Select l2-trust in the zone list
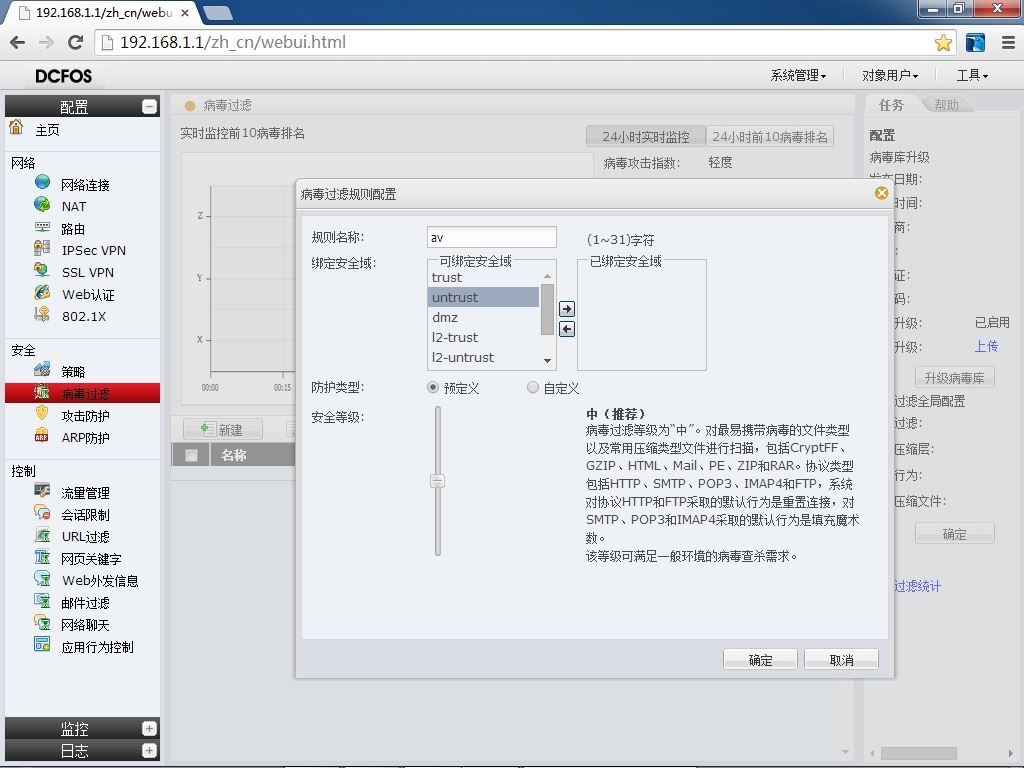 pos(483,338)
